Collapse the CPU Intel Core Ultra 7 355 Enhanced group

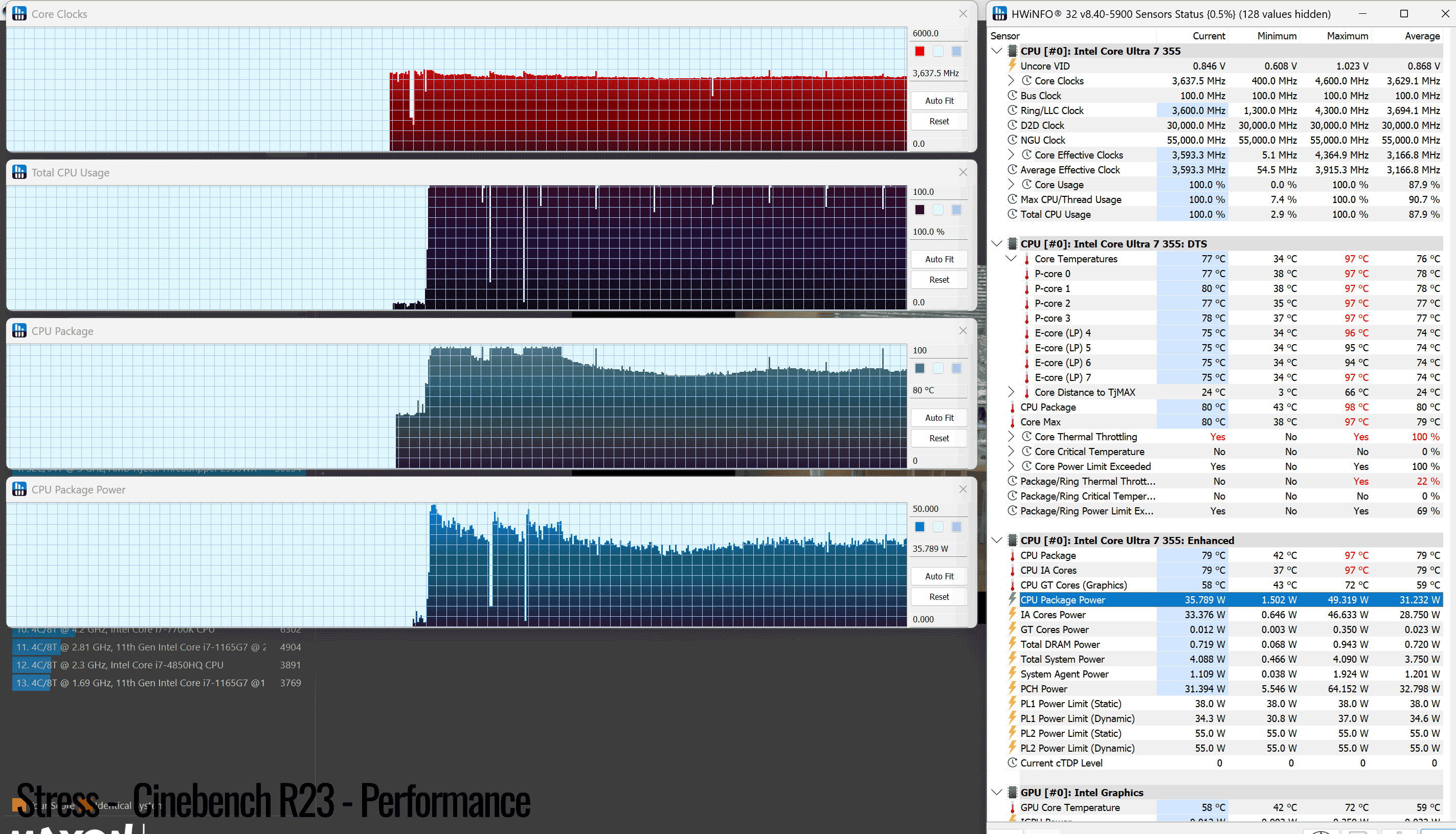997,540
